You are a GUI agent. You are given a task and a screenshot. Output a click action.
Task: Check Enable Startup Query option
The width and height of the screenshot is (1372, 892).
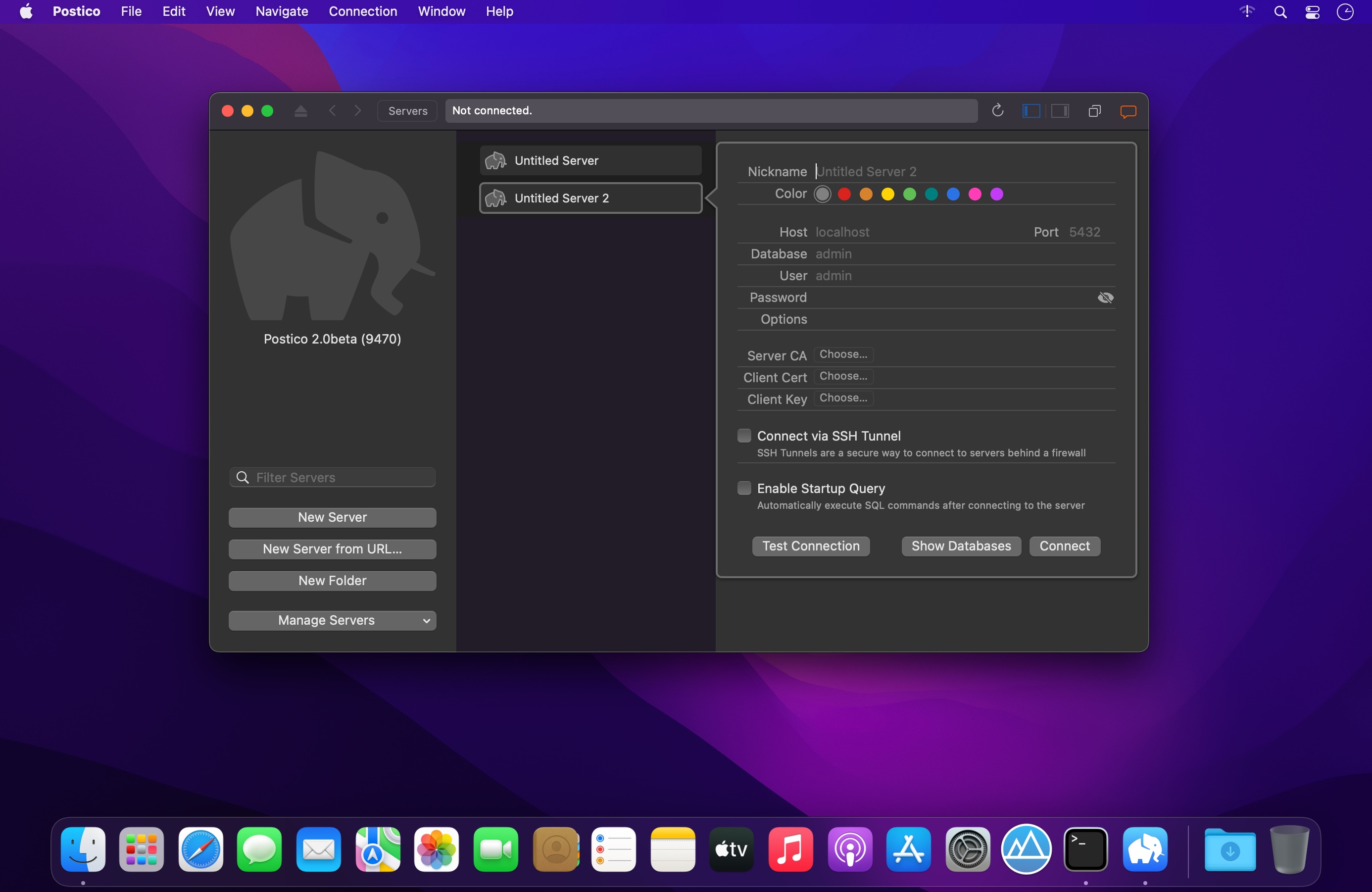click(x=744, y=489)
